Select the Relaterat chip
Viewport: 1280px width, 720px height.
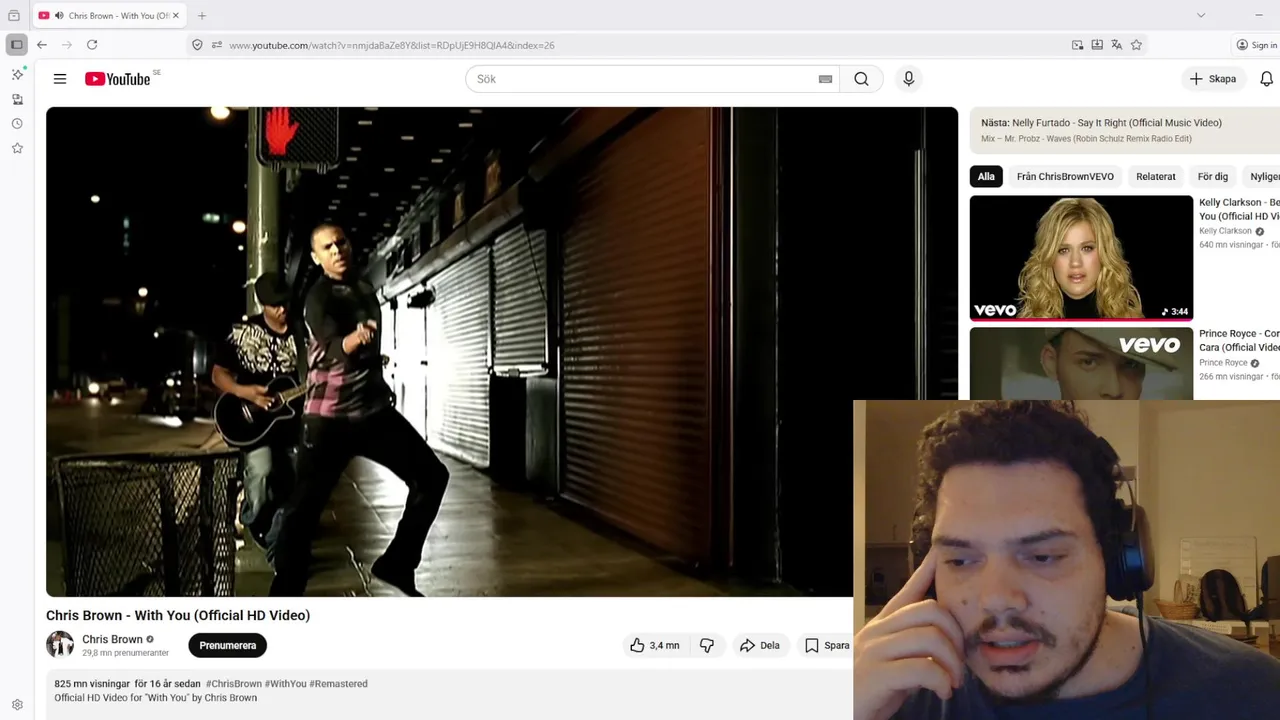pos(1156,176)
